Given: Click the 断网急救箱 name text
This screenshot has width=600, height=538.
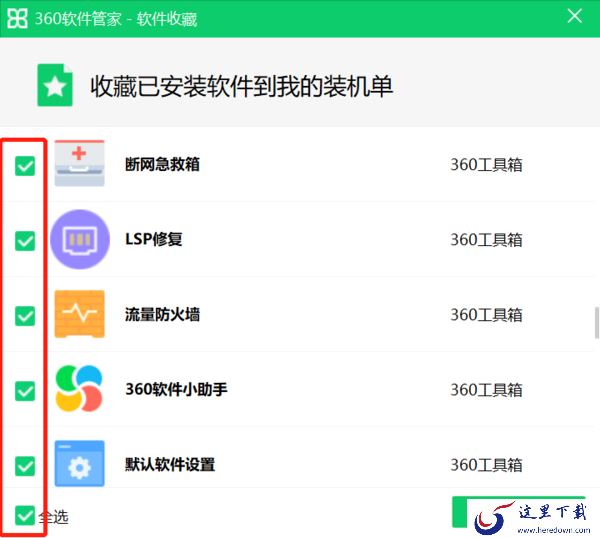Looking at the screenshot, I should (162, 164).
